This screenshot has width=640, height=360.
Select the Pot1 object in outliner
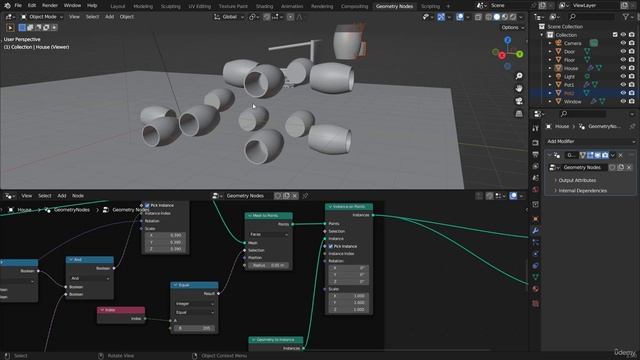pyautogui.click(x=569, y=85)
